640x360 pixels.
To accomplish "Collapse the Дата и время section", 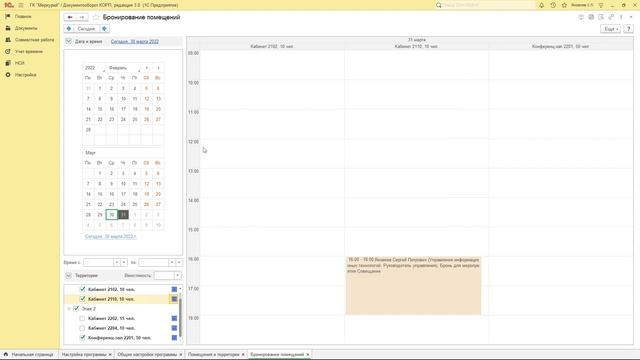I will pyautogui.click(x=69, y=41).
